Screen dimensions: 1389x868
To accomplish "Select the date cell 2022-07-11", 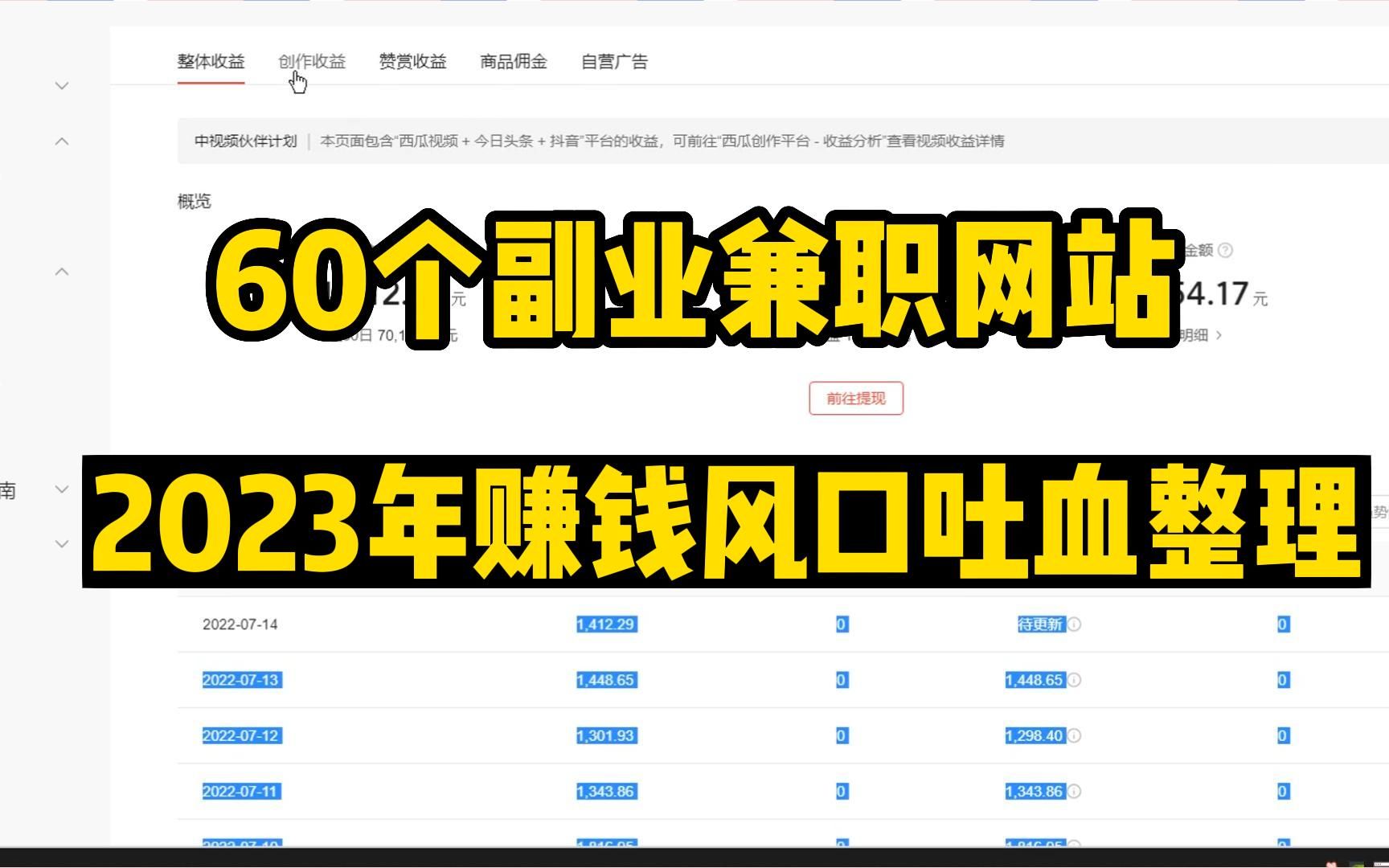I will tap(241, 792).
